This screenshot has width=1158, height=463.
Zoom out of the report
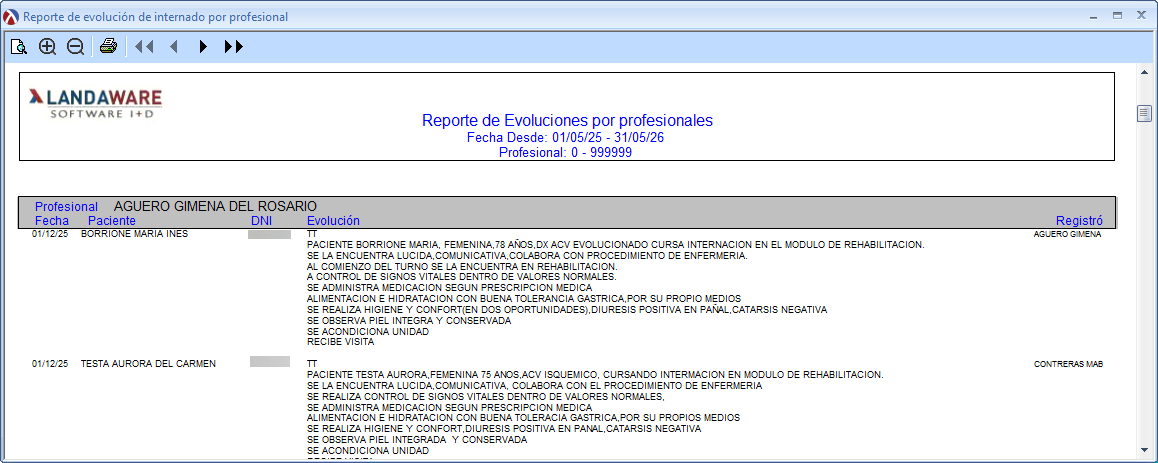(75, 47)
